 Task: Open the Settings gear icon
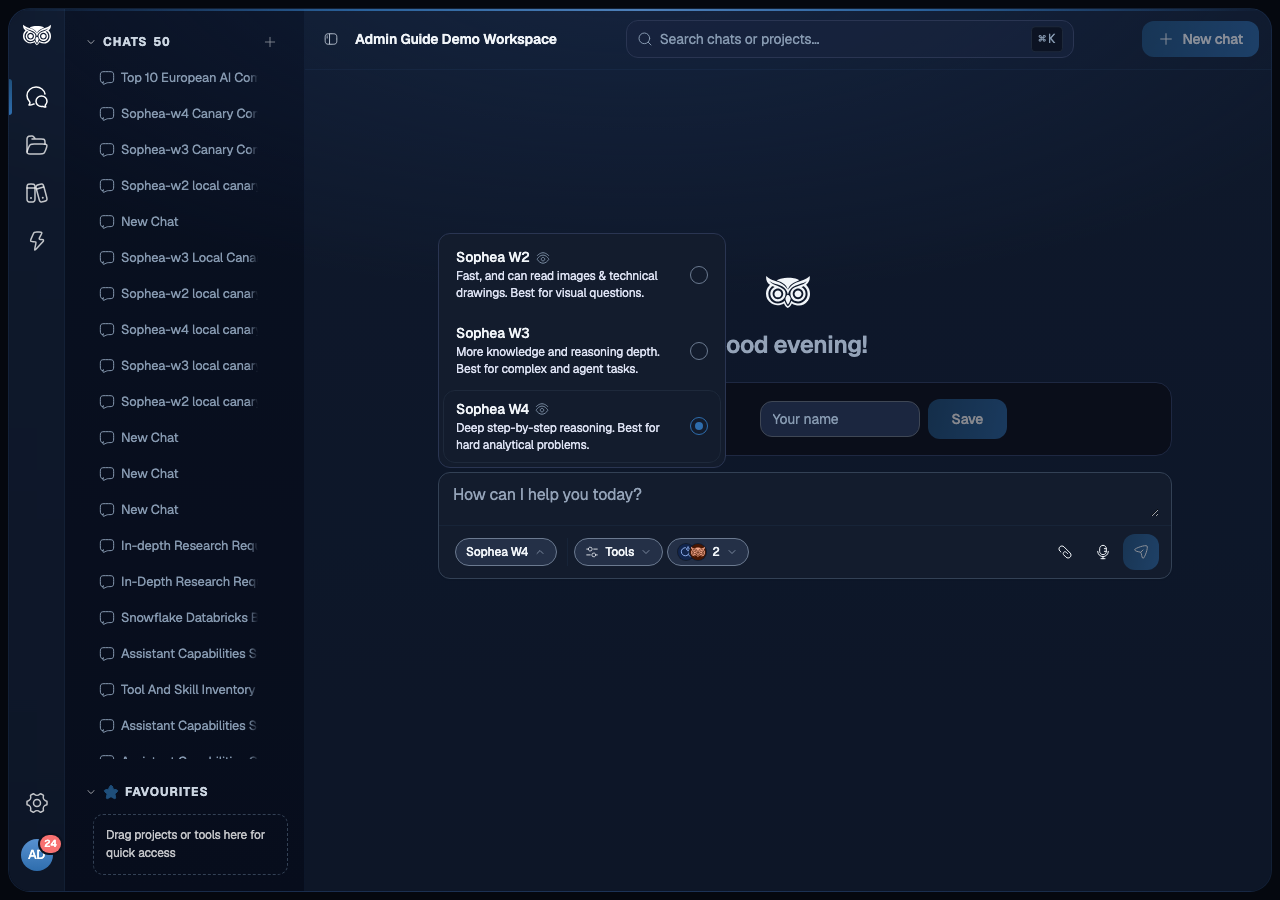click(x=37, y=803)
